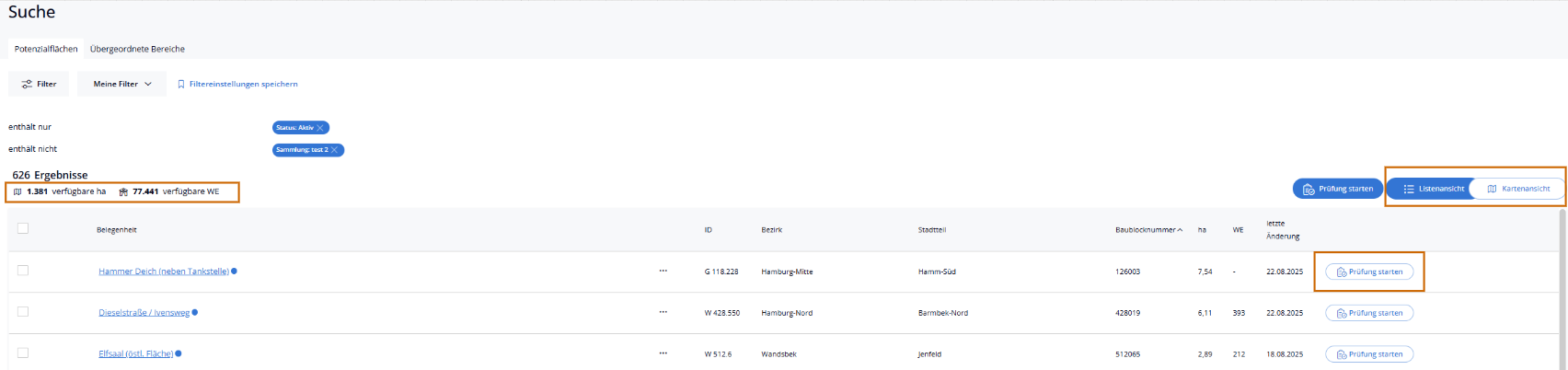The height and width of the screenshot is (370, 1568).
Task: Open the Filter panel
Action: (x=39, y=84)
